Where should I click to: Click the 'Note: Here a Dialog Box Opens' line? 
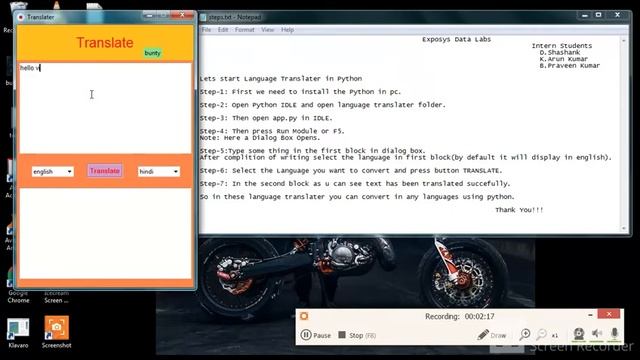260,138
